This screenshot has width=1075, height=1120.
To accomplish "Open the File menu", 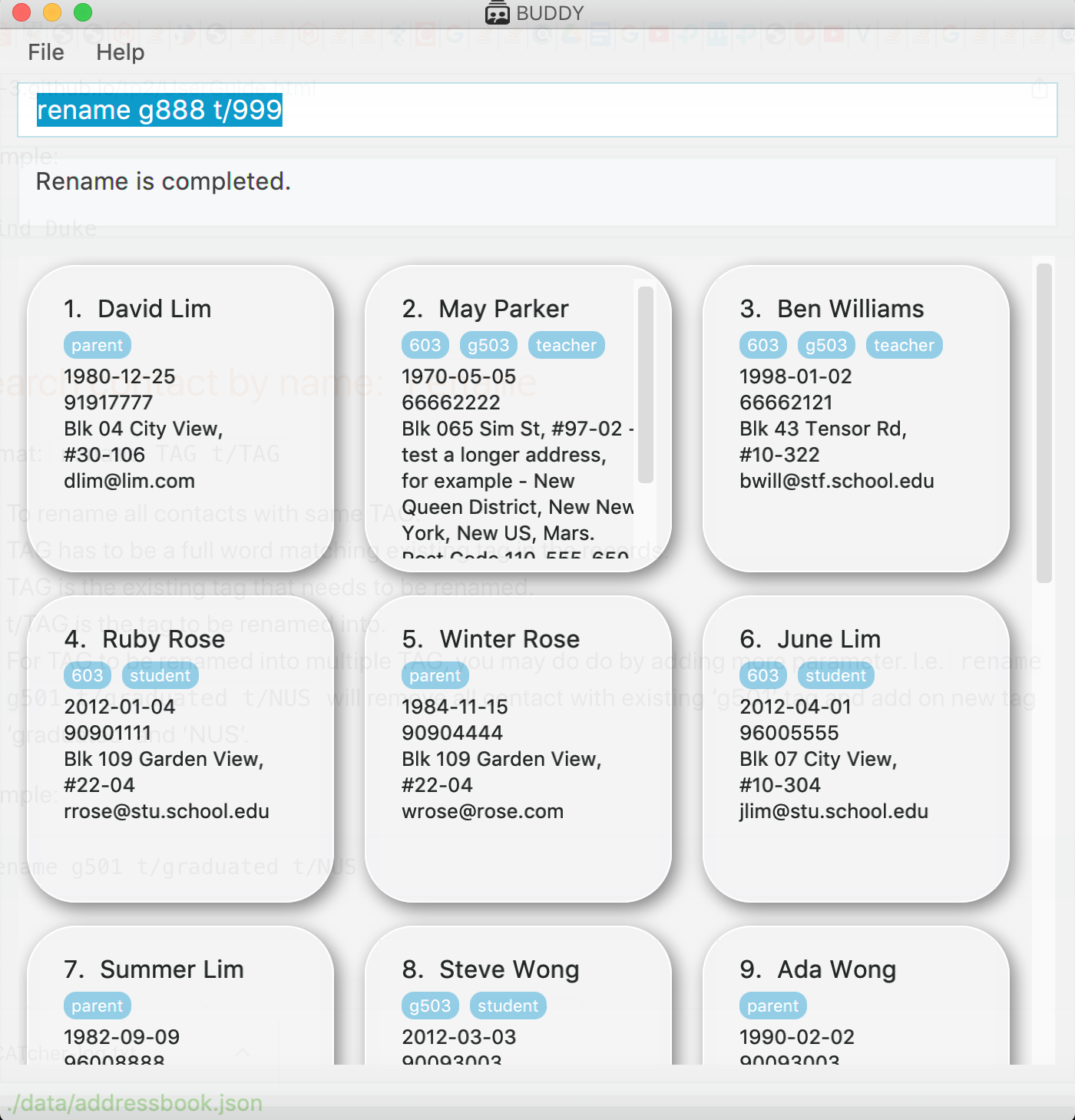I will (x=45, y=51).
